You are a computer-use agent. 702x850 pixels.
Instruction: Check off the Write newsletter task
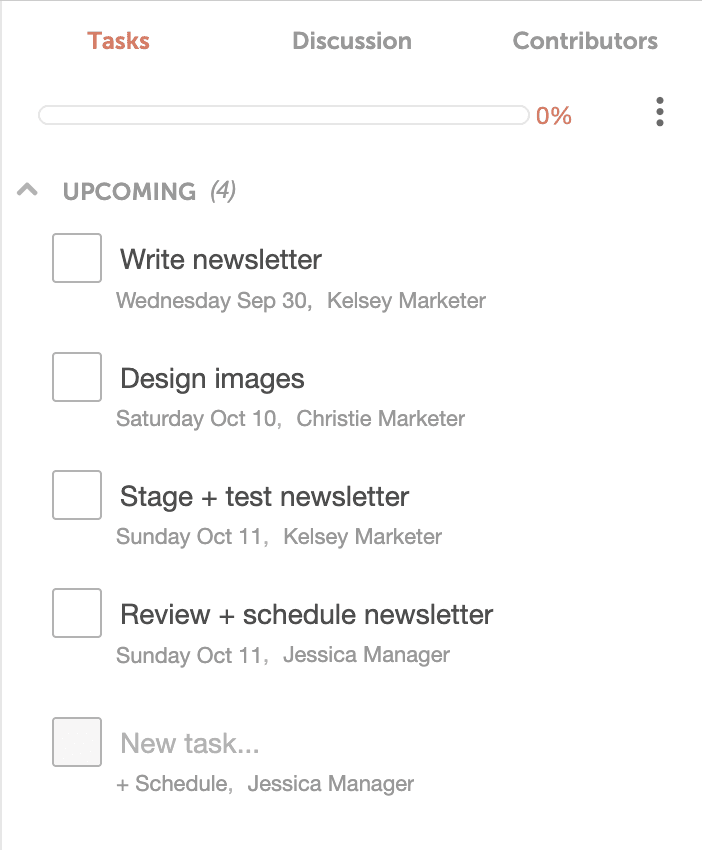77,258
